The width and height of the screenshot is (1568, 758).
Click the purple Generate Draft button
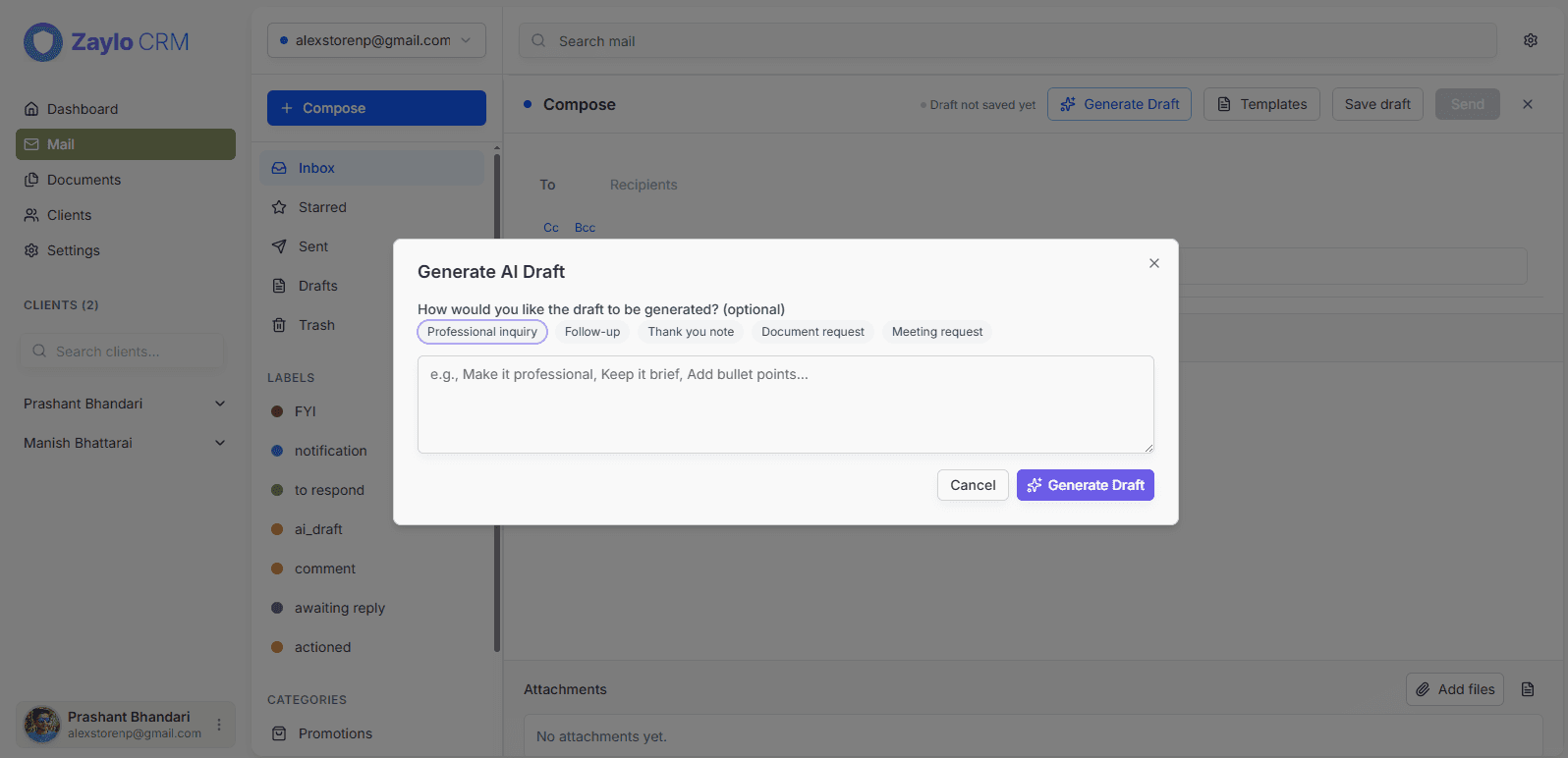tap(1085, 485)
